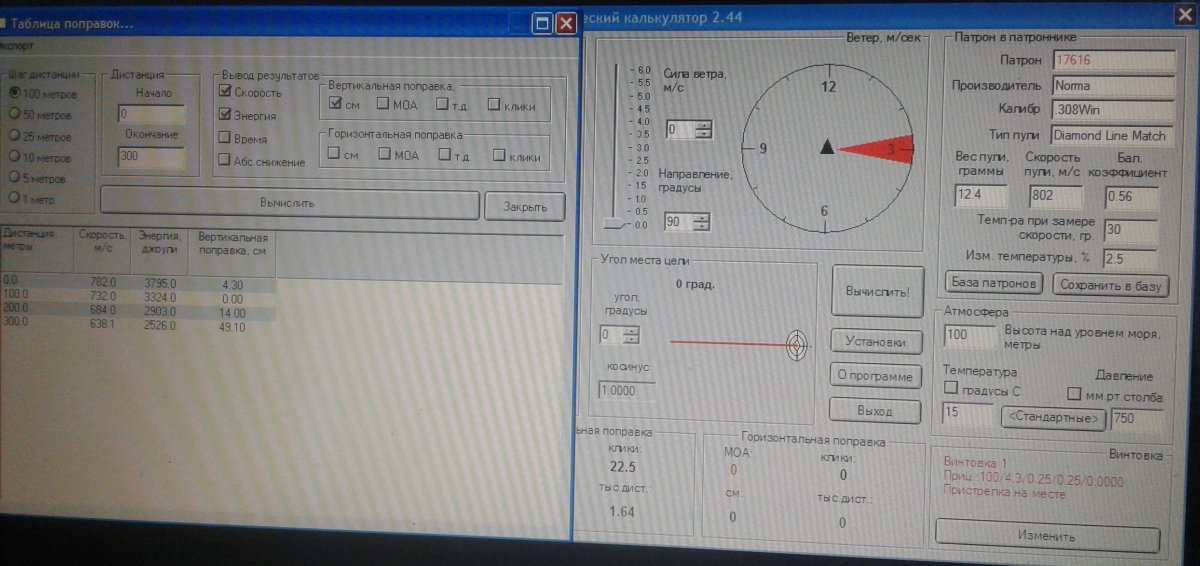Image resolution: width=1200 pixels, height=566 pixels.
Task: Maximize the Таблица поправок window
Action: pyautogui.click(x=543, y=23)
